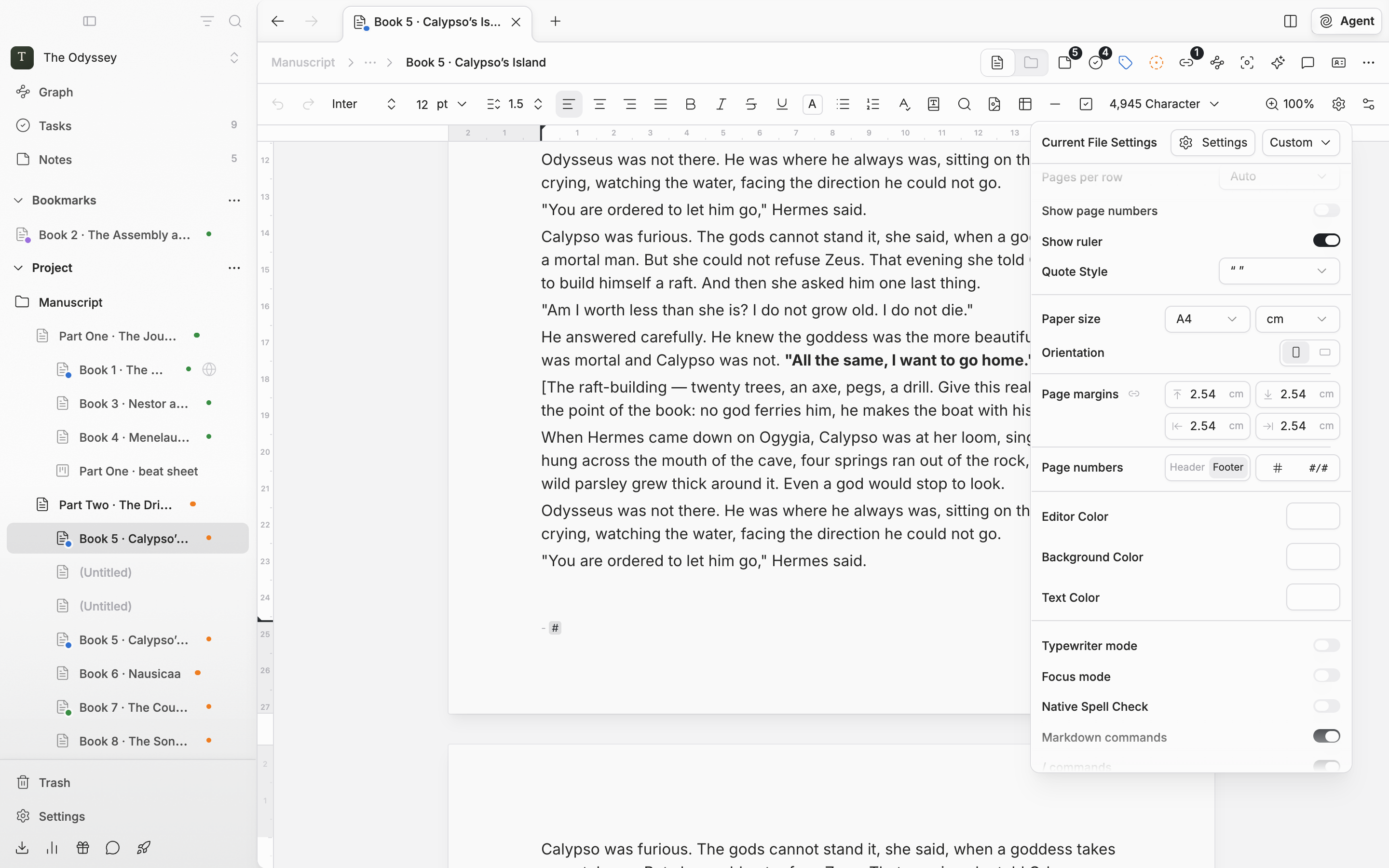The height and width of the screenshot is (868, 1389).
Task: Open the find search icon in the editor toolbar
Action: click(964, 104)
